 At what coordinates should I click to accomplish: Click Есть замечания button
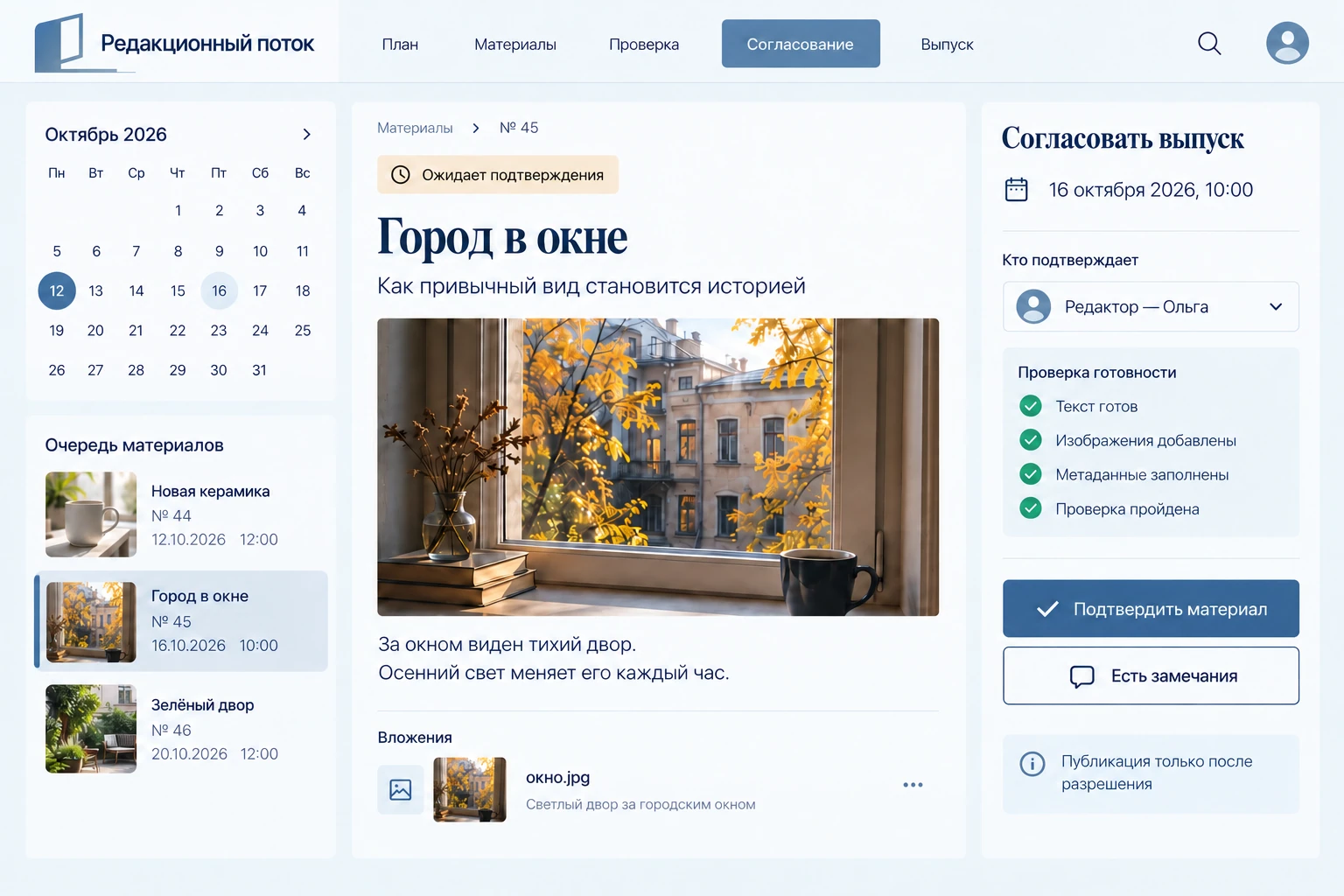pyautogui.click(x=1151, y=675)
